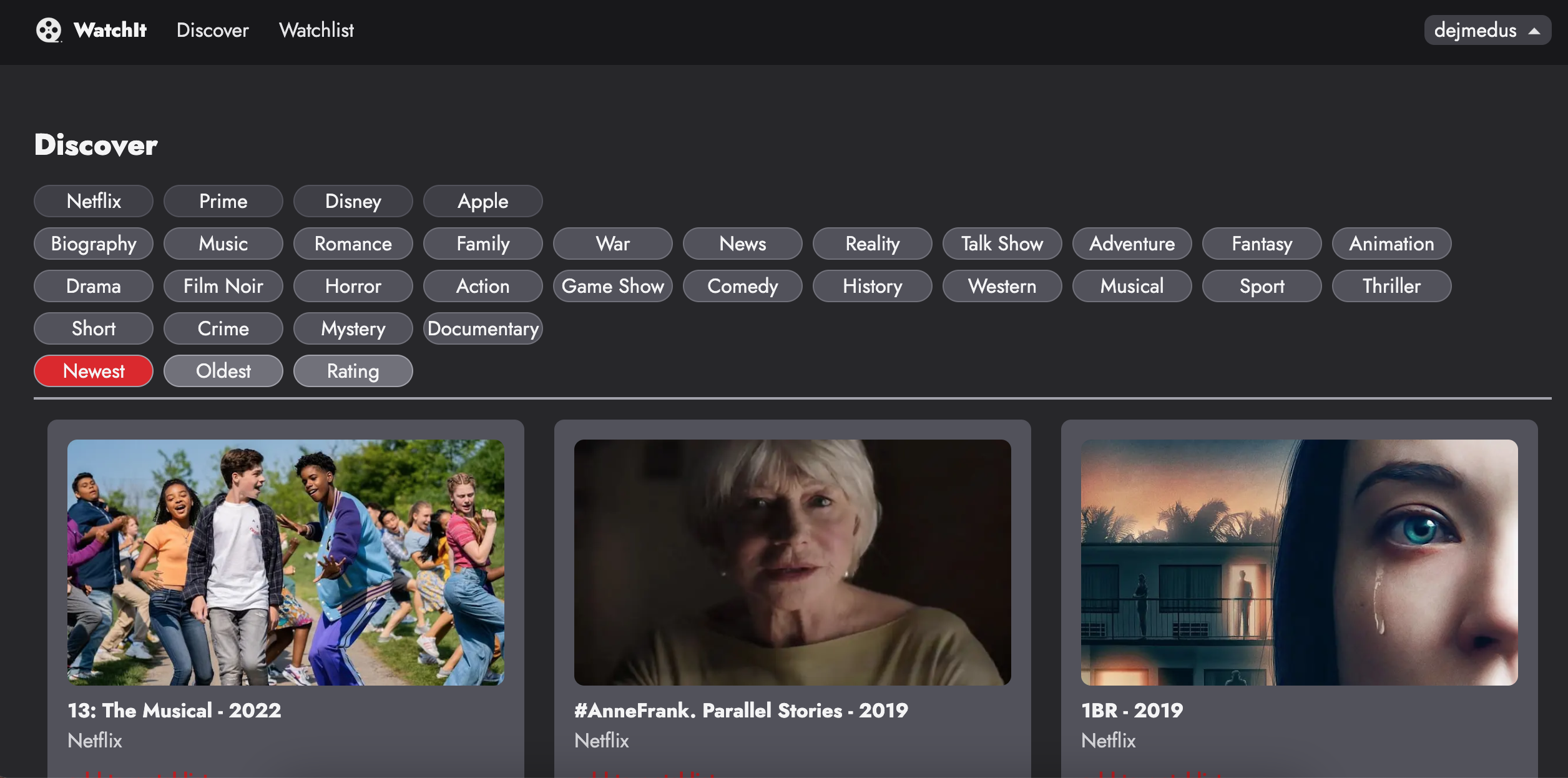This screenshot has height=778, width=1568.
Task: Open the Watchlist page
Action: pos(316,30)
